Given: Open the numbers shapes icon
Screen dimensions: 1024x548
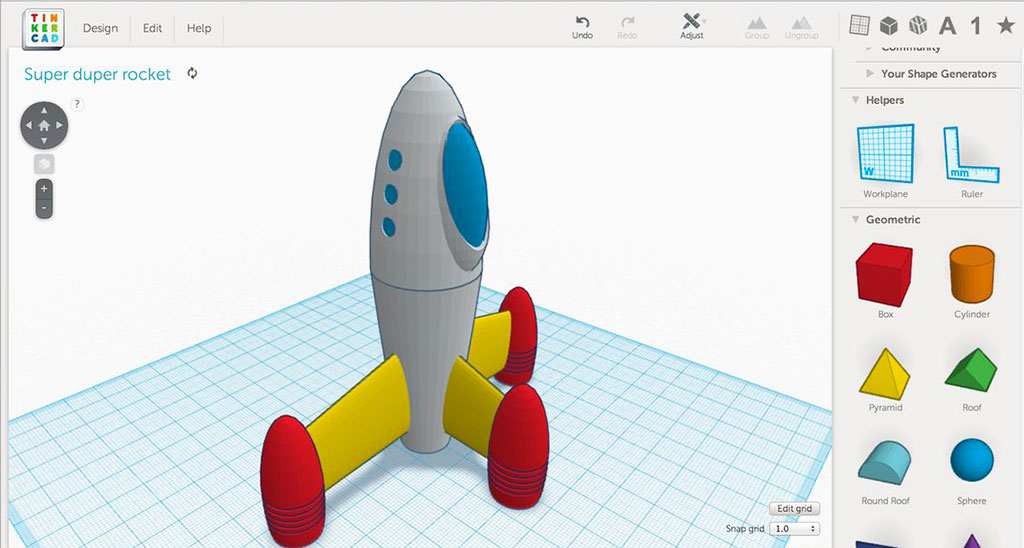Looking at the screenshot, I should pyautogui.click(x=976, y=25).
